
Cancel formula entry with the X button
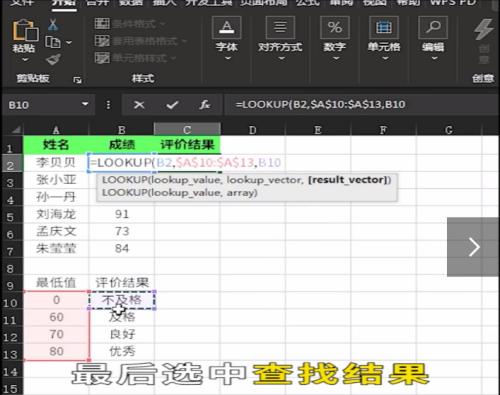pos(139,105)
